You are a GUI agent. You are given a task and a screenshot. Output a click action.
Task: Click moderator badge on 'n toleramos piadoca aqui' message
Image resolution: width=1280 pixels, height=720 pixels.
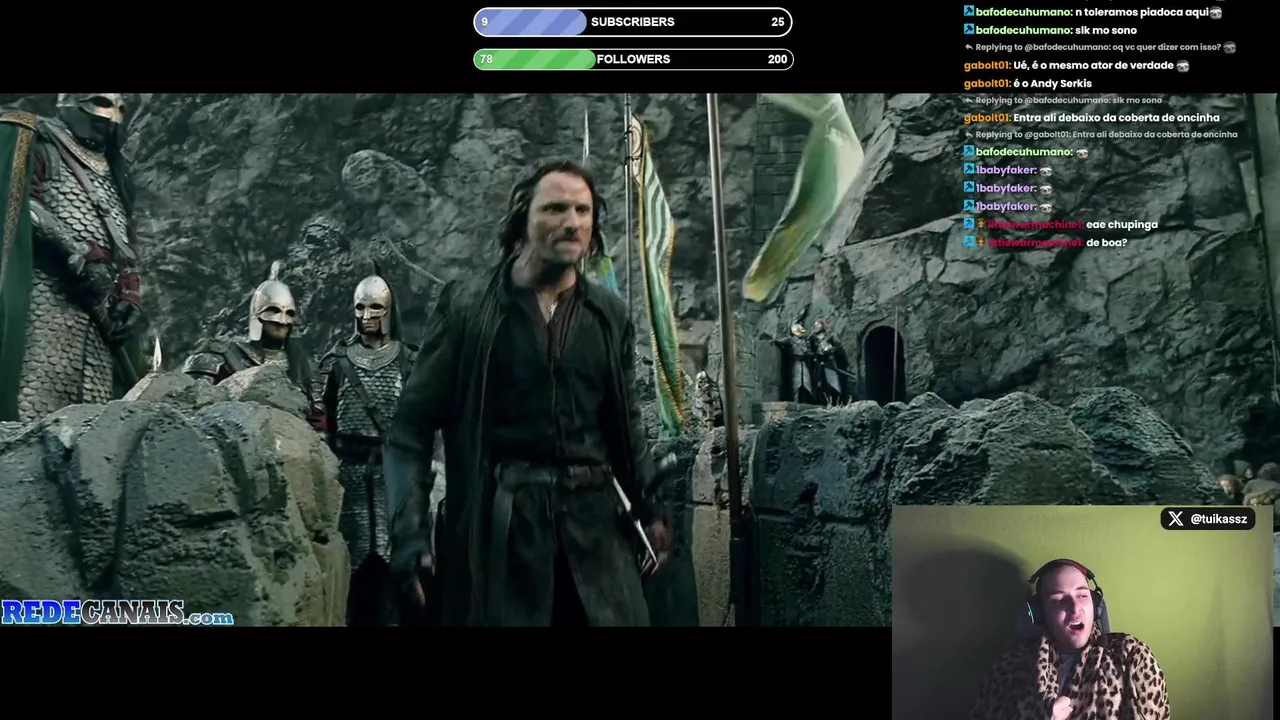[x=969, y=12]
